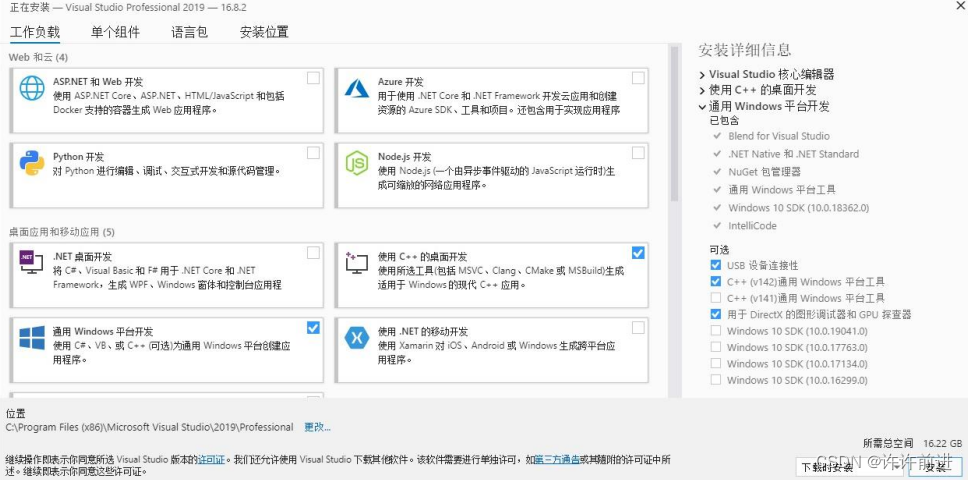Image resolution: width=968 pixels, height=480 pixels.
Task: Click the IntelliCode included item
Action: tap(752, 225)
